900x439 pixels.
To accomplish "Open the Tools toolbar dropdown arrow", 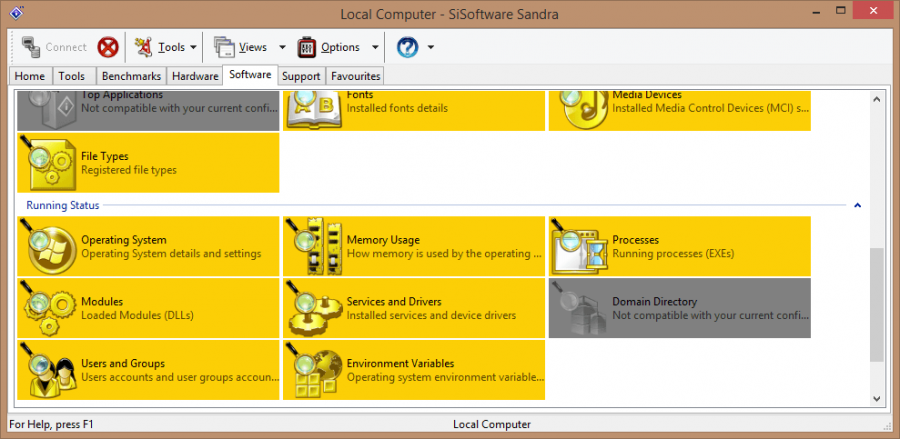I will pos(193,47).
